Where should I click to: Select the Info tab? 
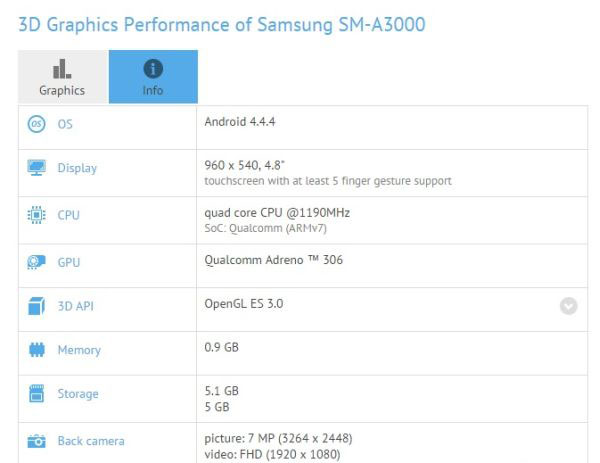[153, 77]
